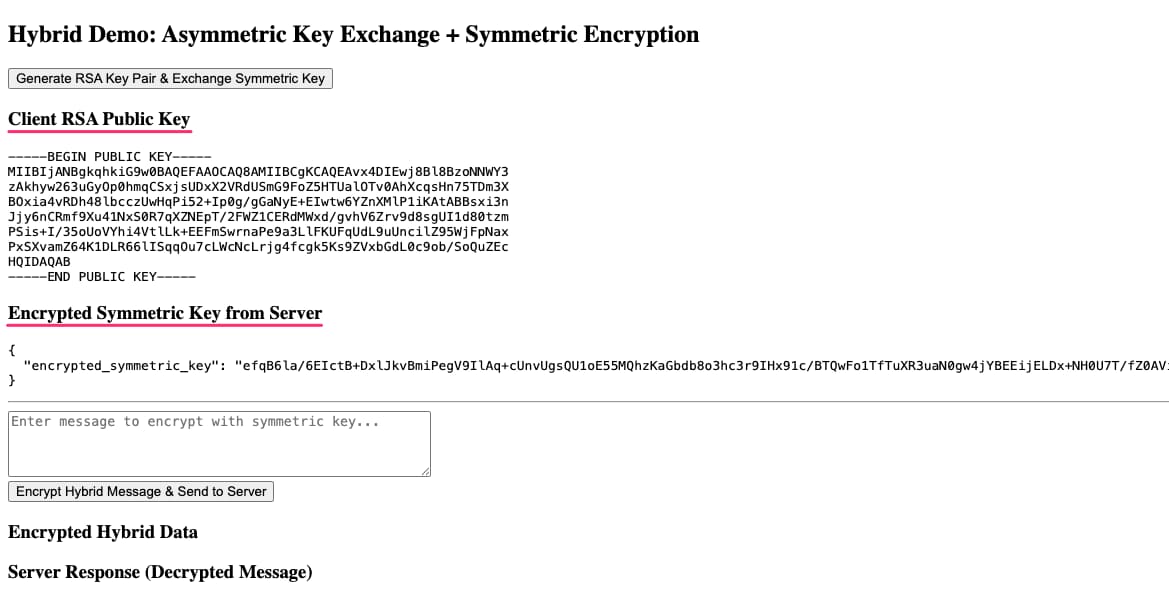The height and width of the screenshot is (615, 1169).
Task: Click key line starting with MIIBIjANBg
Action: click(258, 172)
